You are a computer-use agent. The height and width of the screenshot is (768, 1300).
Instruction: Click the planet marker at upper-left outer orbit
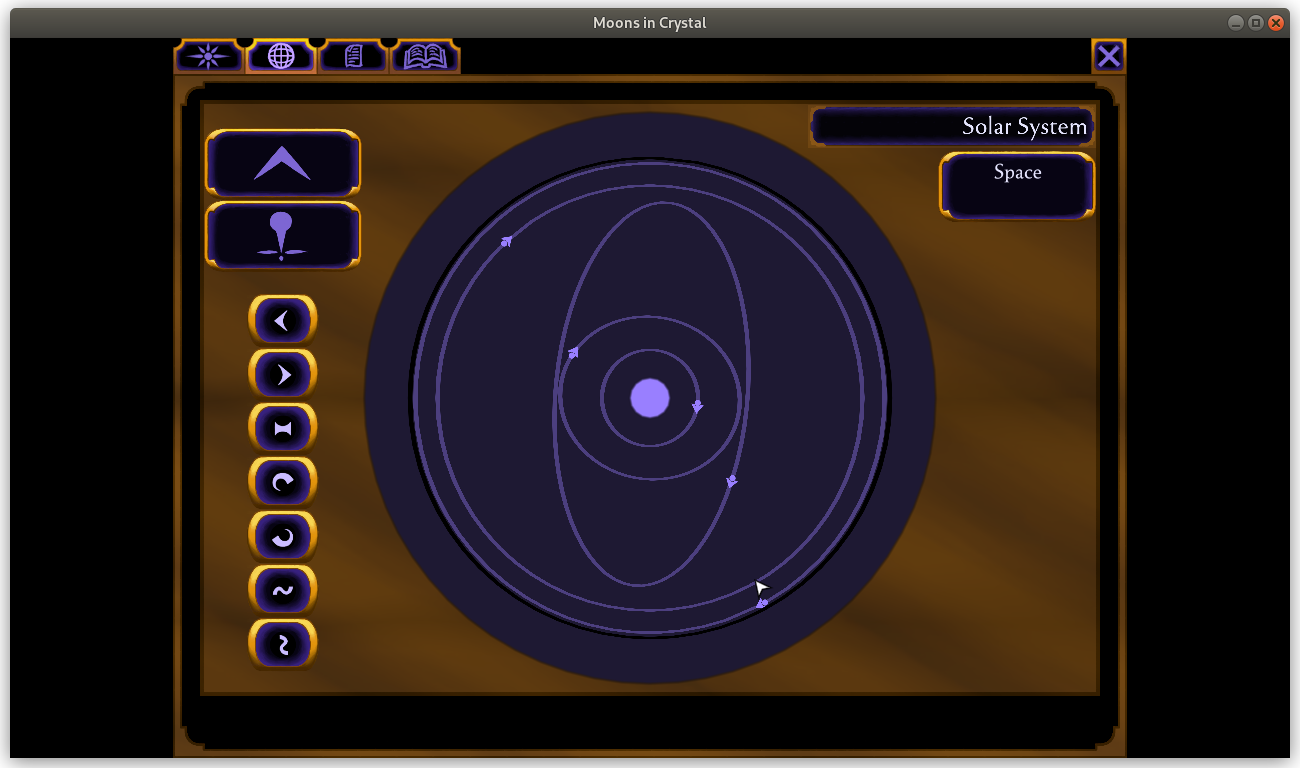(x=506, y=241)
